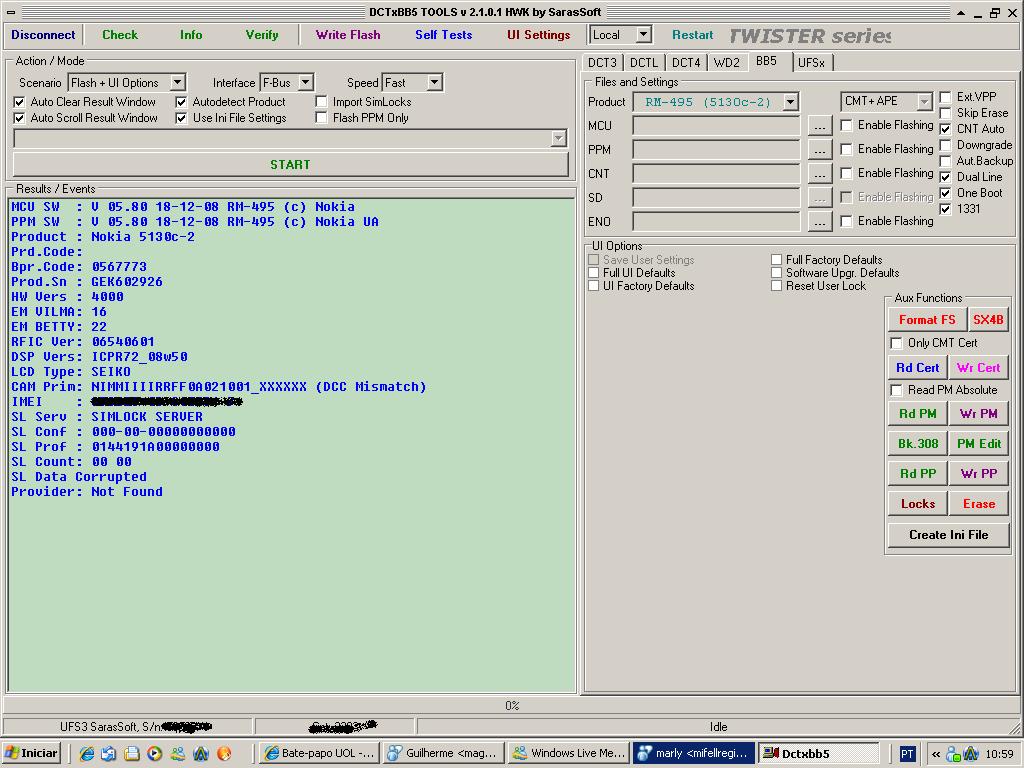Click the Format FS button
The height and width of the screenshot is (768, 1024).
point(926,320)
